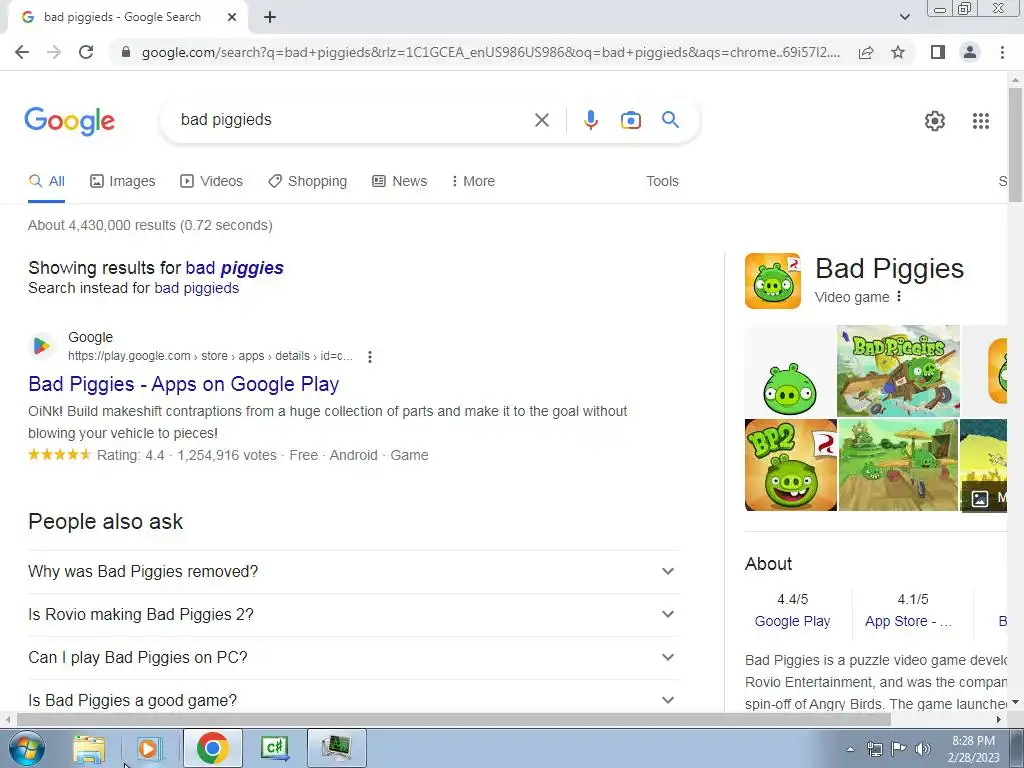Open Chrome three-dot menu

tap(1002, 52)
